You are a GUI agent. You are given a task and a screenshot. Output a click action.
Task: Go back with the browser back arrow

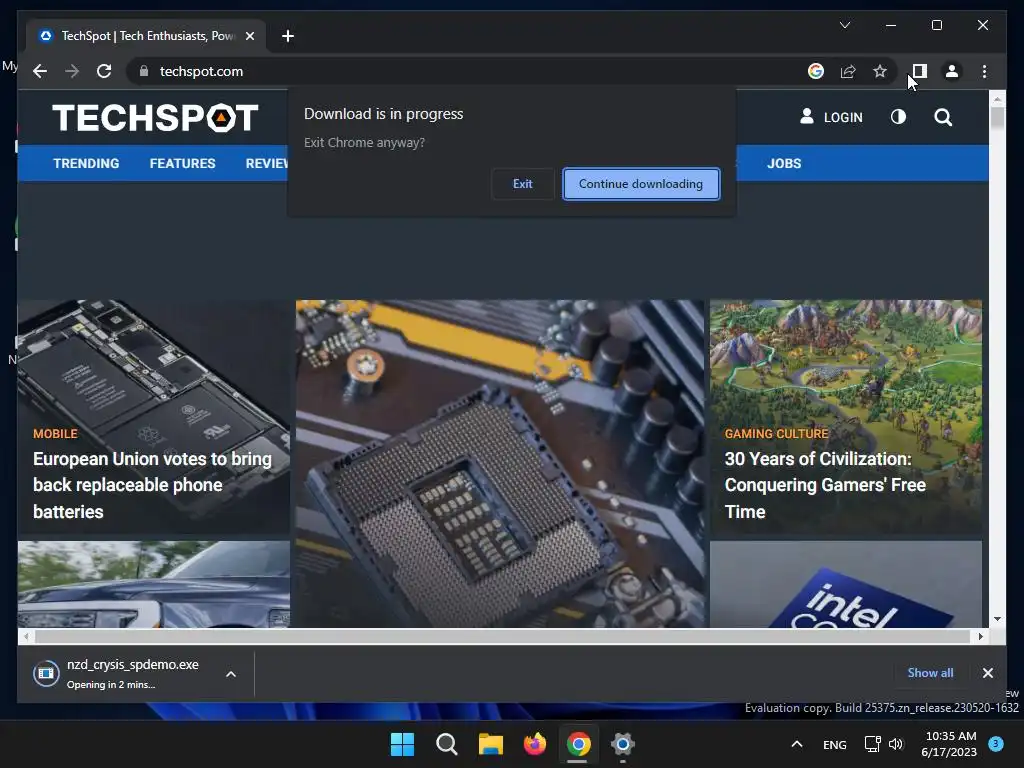[40, 71]
